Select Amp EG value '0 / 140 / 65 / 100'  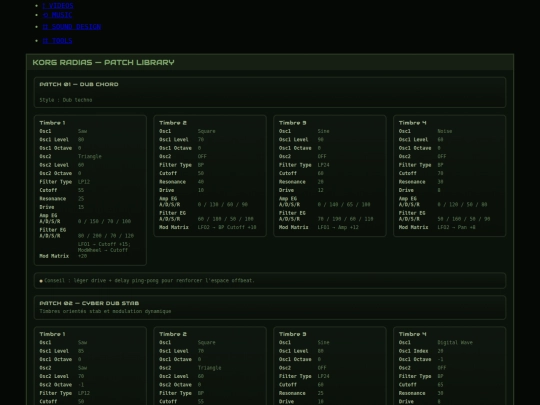[x=344, y=205]
